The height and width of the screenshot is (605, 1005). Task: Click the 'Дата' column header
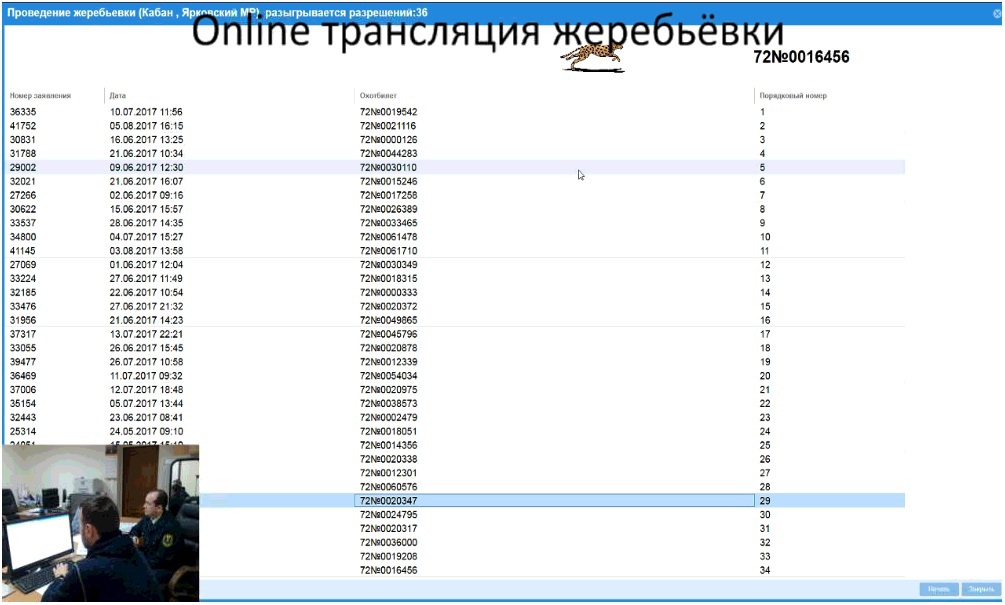pos(119,96)
